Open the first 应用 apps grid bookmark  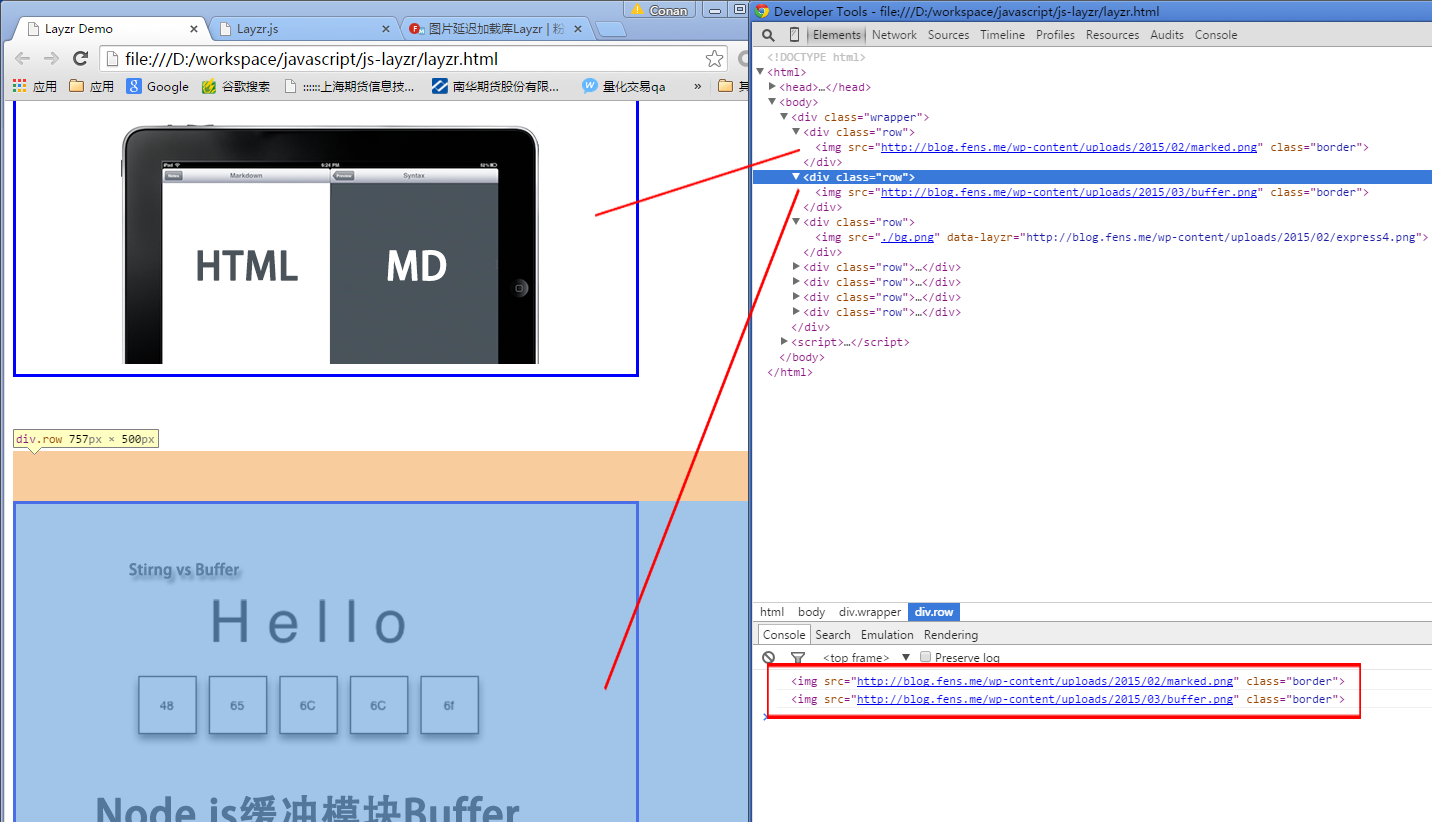(x=35, y=87)
